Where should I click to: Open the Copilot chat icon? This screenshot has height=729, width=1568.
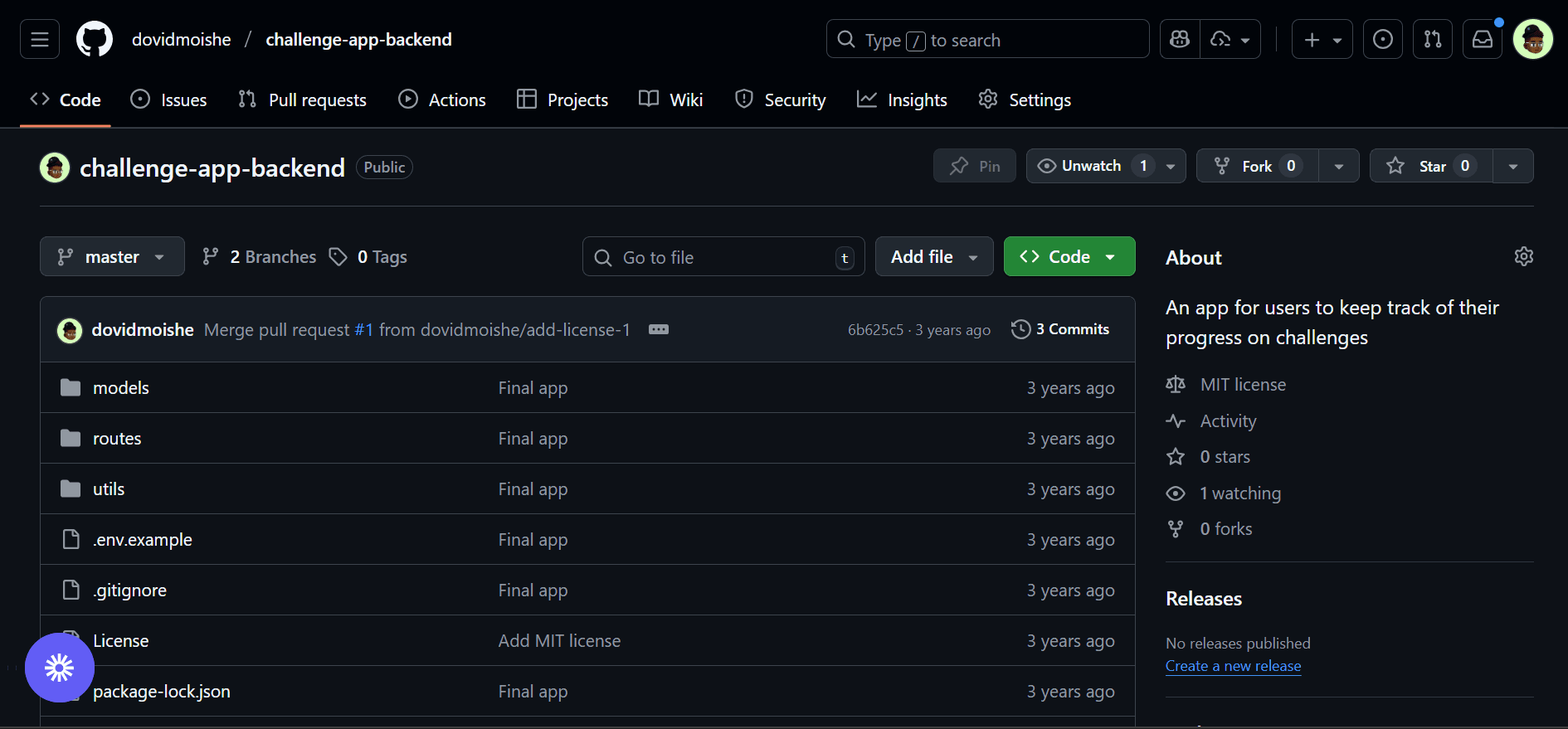[x=1180, y=39]
